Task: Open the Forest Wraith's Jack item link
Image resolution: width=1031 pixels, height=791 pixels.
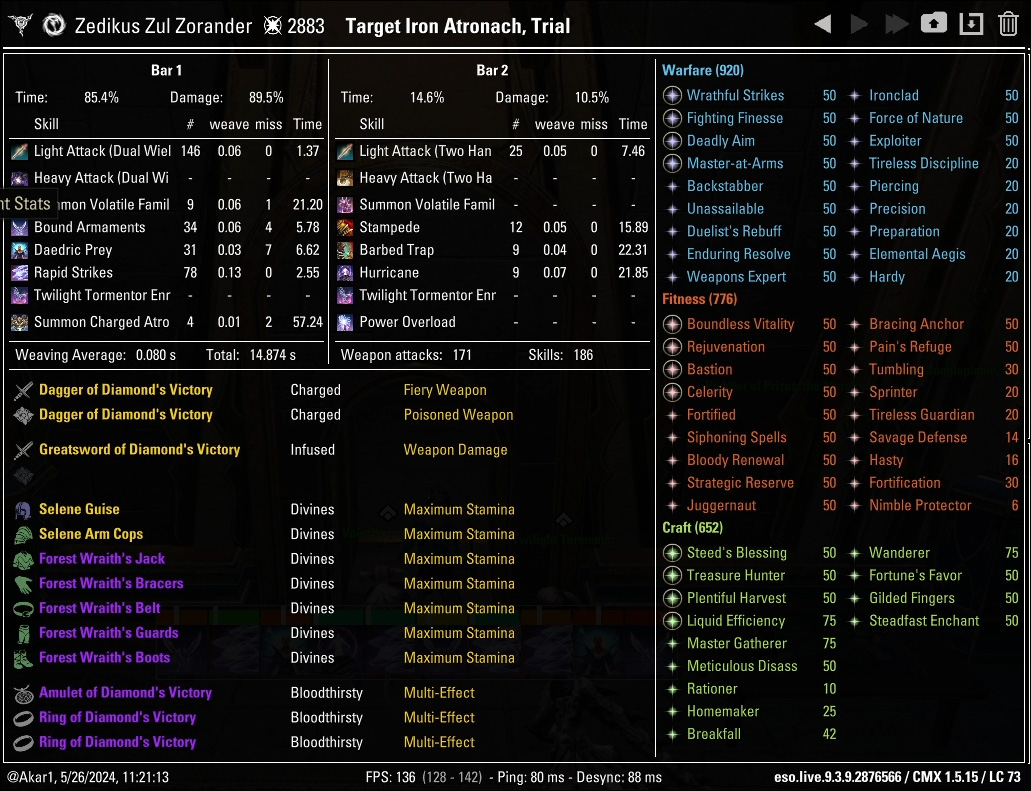Action: click(102, 559)
